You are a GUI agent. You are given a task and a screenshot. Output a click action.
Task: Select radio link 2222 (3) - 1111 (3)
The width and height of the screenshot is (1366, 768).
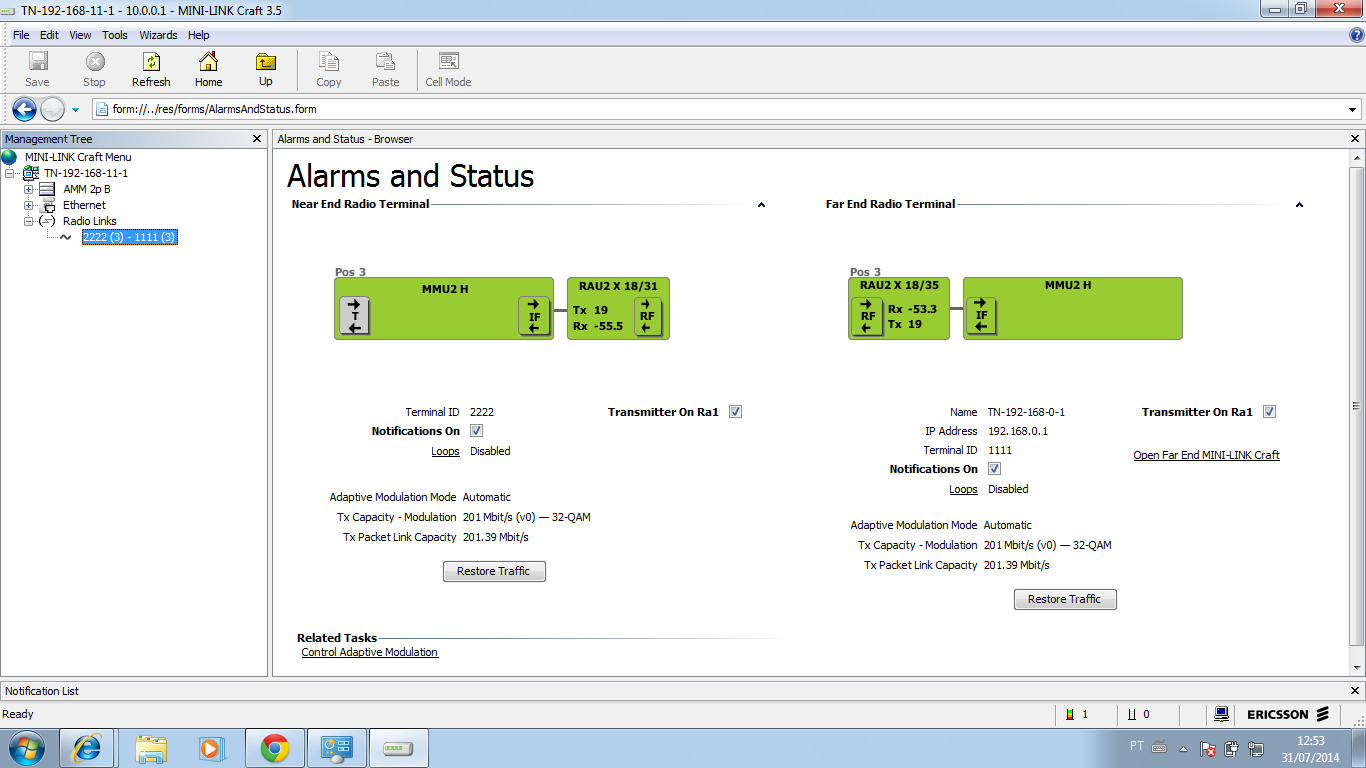[x=129, y=237]
